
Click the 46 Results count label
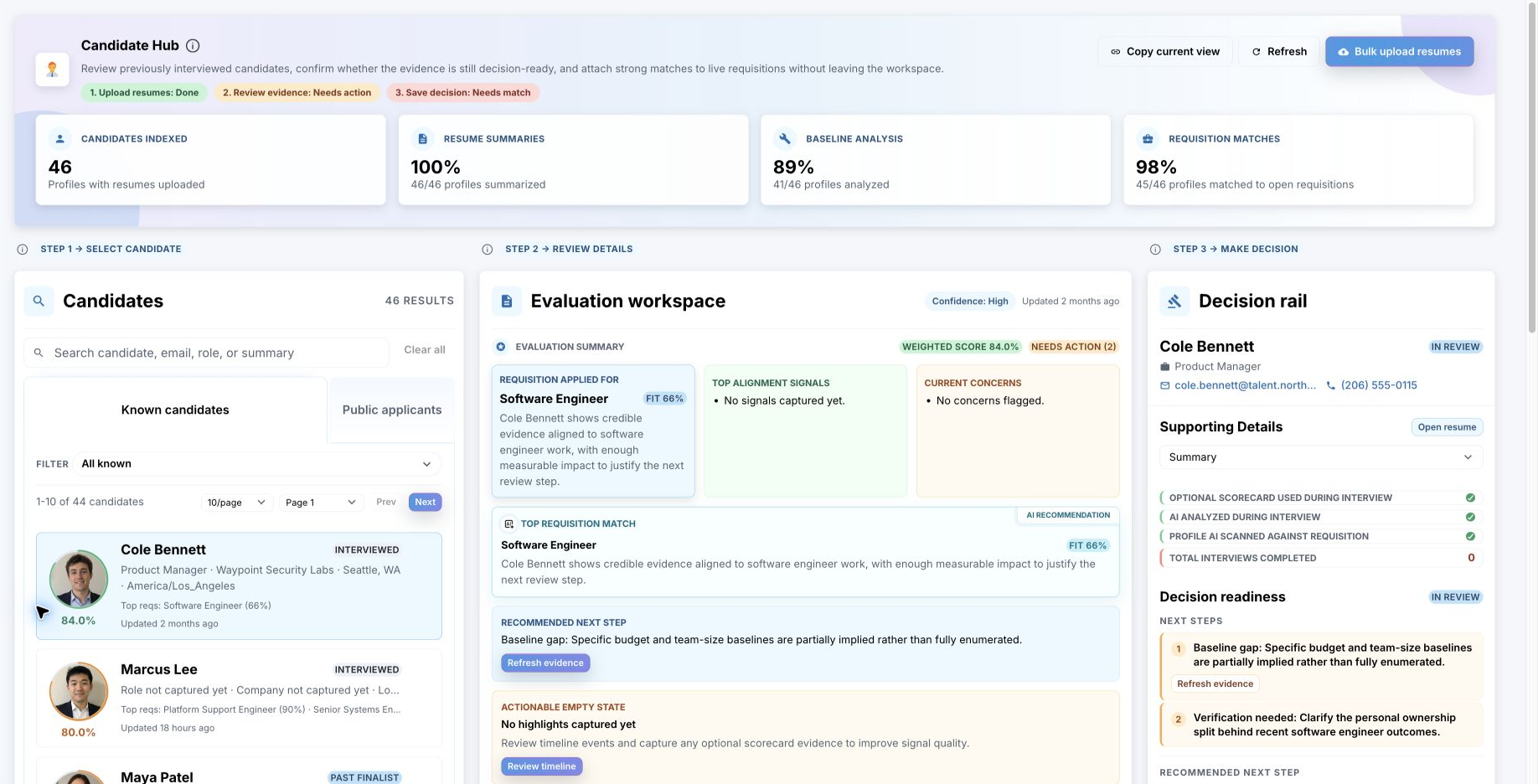(x=419, y=301)
